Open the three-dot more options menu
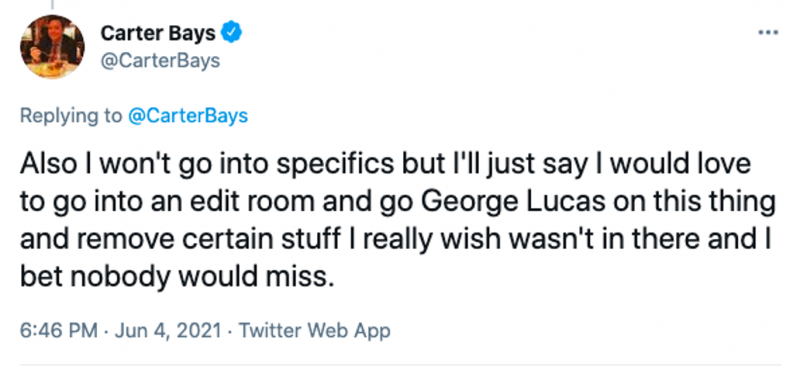800x371 pixels. tap(768, 33)
